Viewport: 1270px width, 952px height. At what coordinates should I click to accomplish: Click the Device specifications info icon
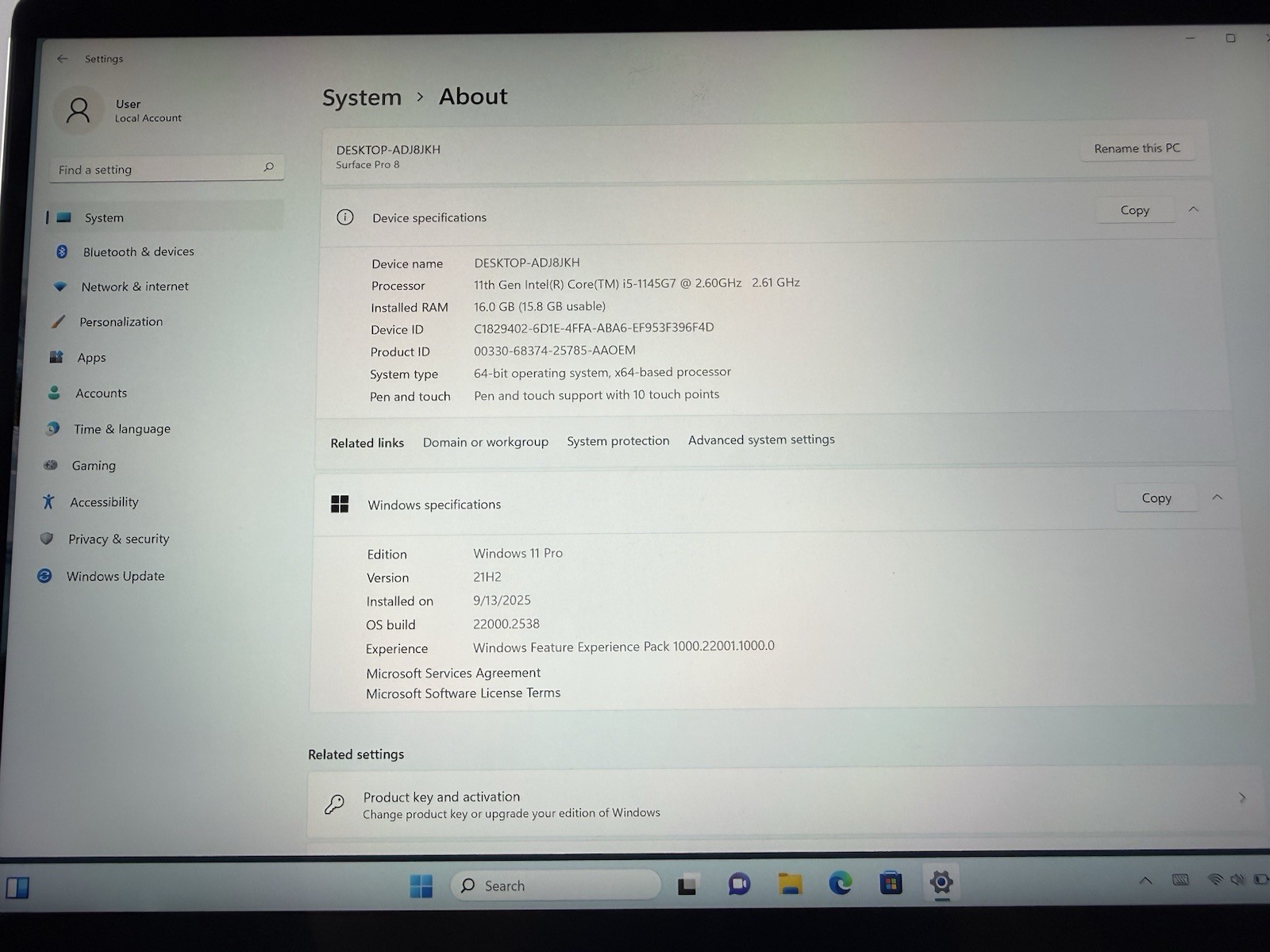[344, 217]
